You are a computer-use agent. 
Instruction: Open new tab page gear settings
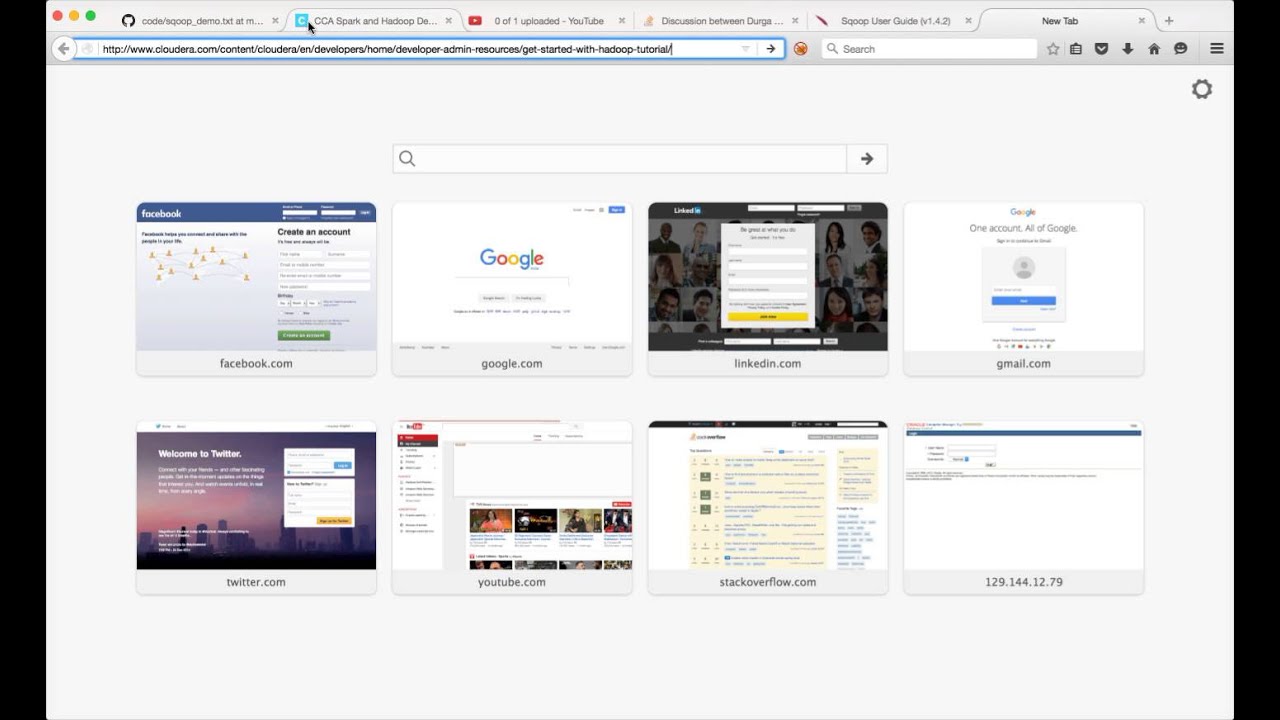point(1202,89)
